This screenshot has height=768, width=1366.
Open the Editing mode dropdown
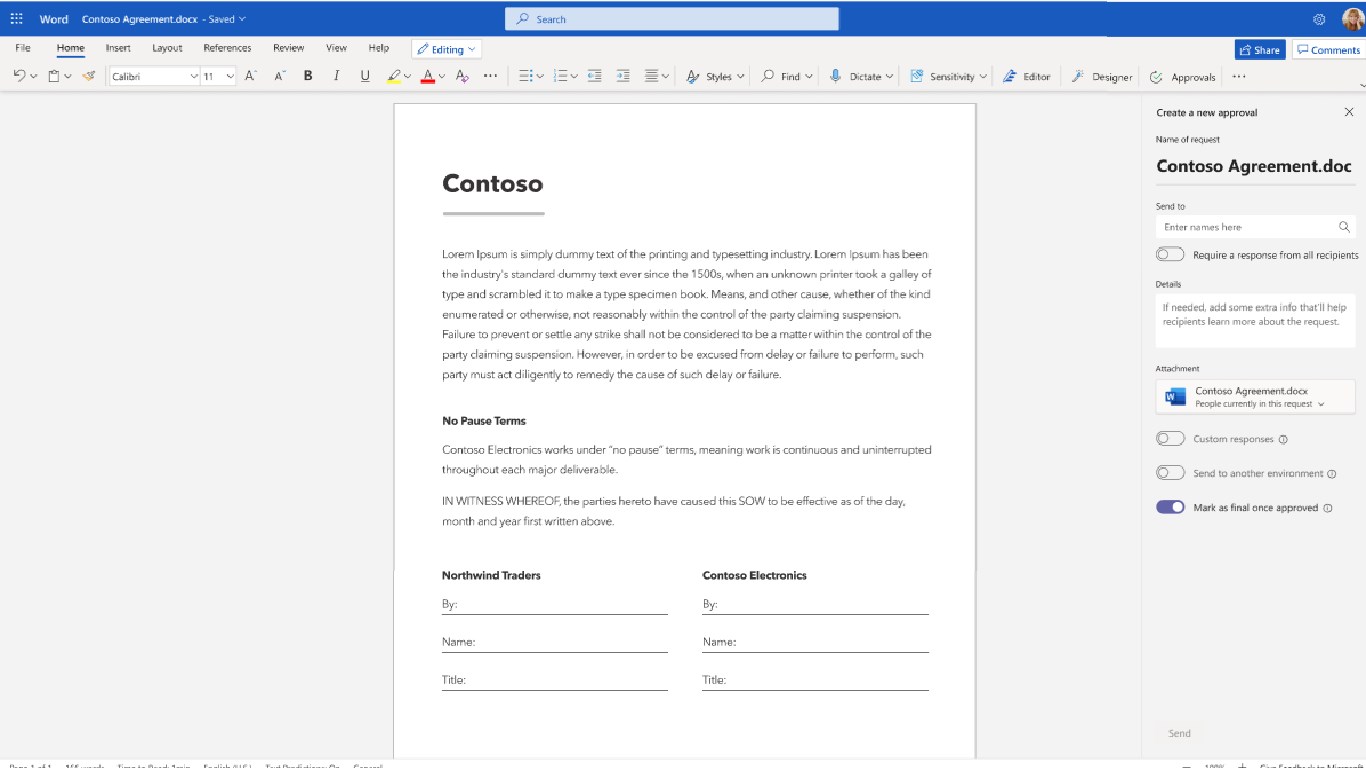point(447,49)
